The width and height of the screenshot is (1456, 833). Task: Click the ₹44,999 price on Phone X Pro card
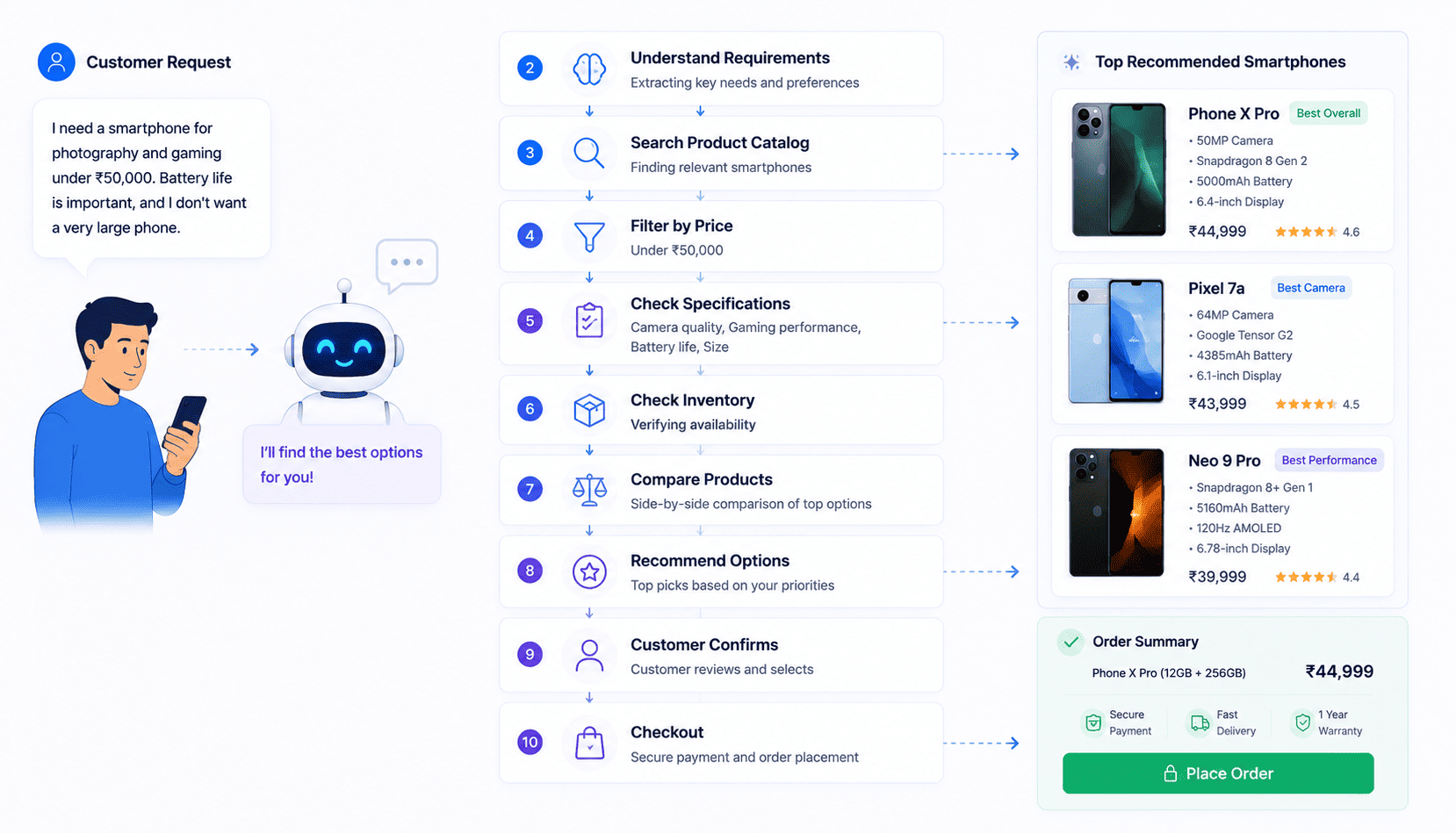click(x=1217, y=232)
